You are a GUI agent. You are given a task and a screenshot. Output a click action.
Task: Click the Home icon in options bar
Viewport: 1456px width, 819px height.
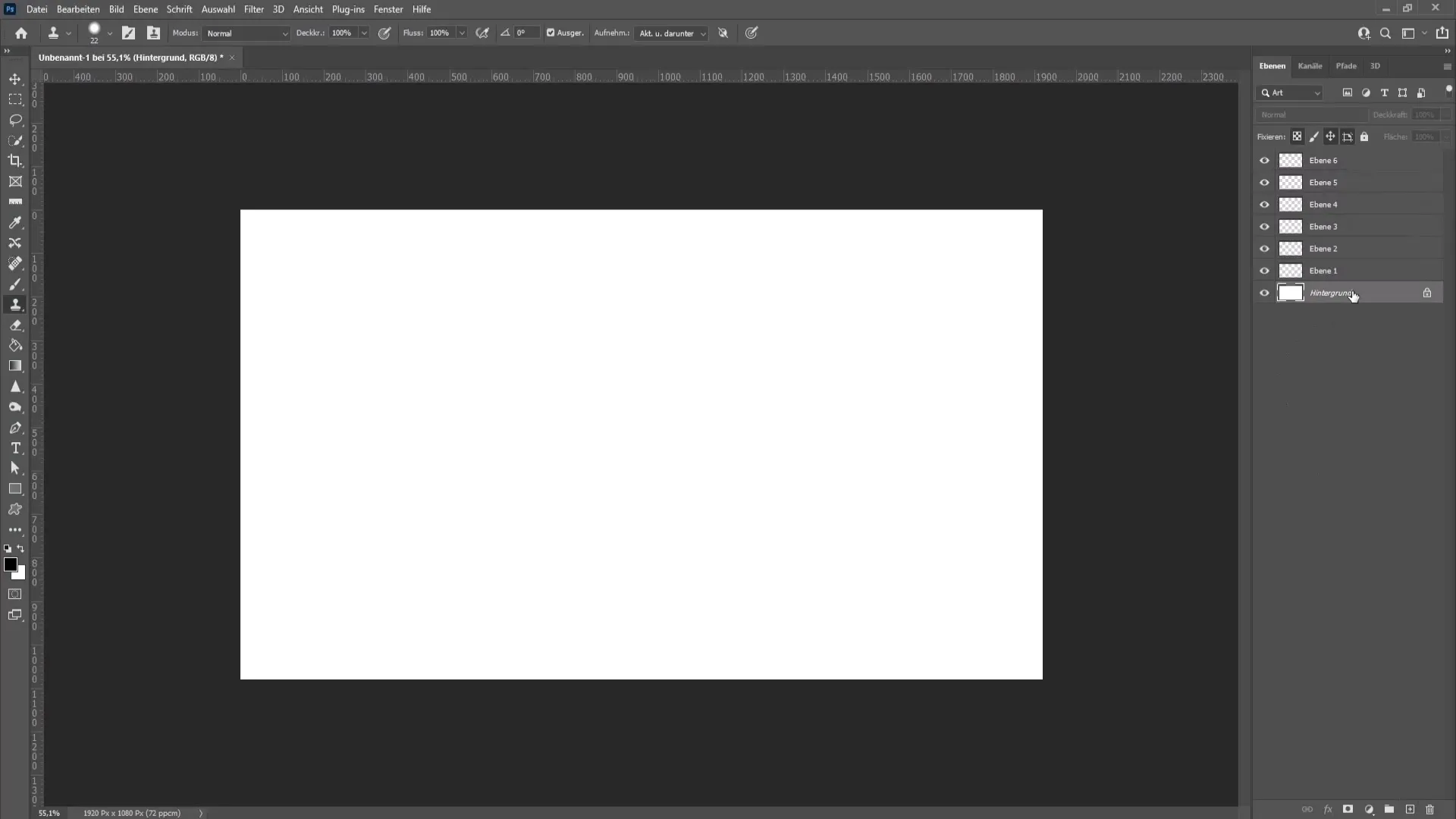click(21, 33)
